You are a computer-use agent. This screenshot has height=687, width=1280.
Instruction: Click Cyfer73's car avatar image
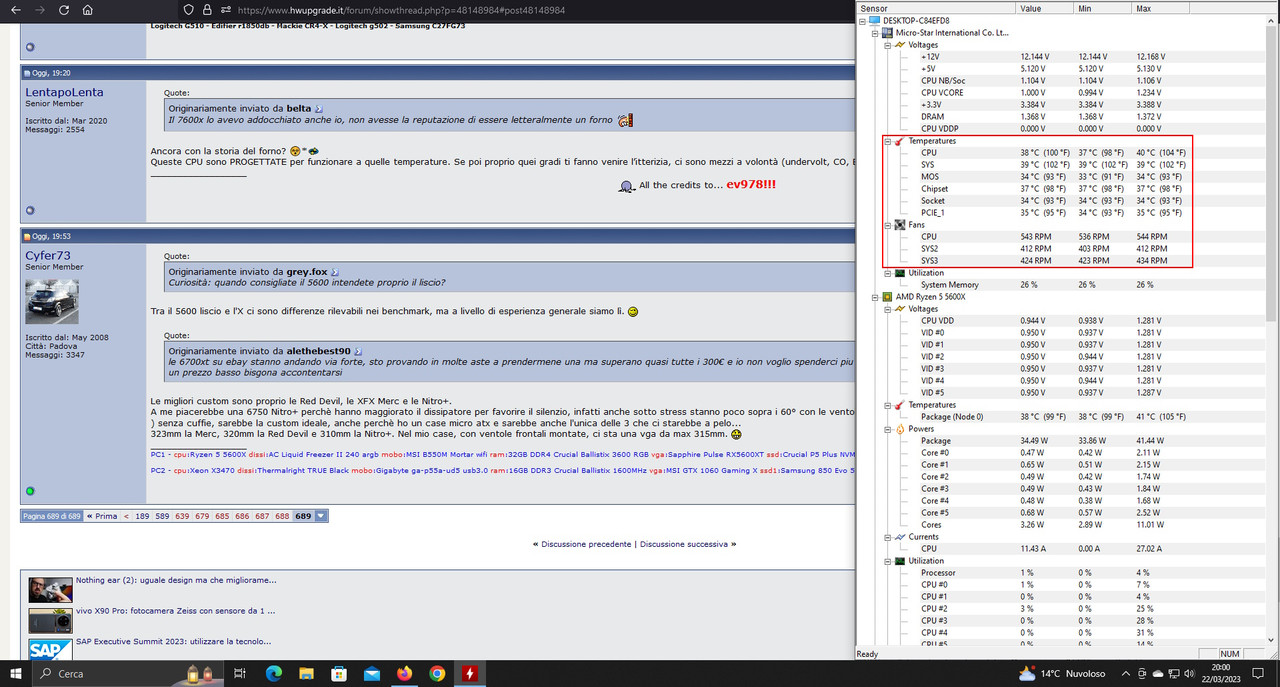pyautogui.click(x=52, y=301)
